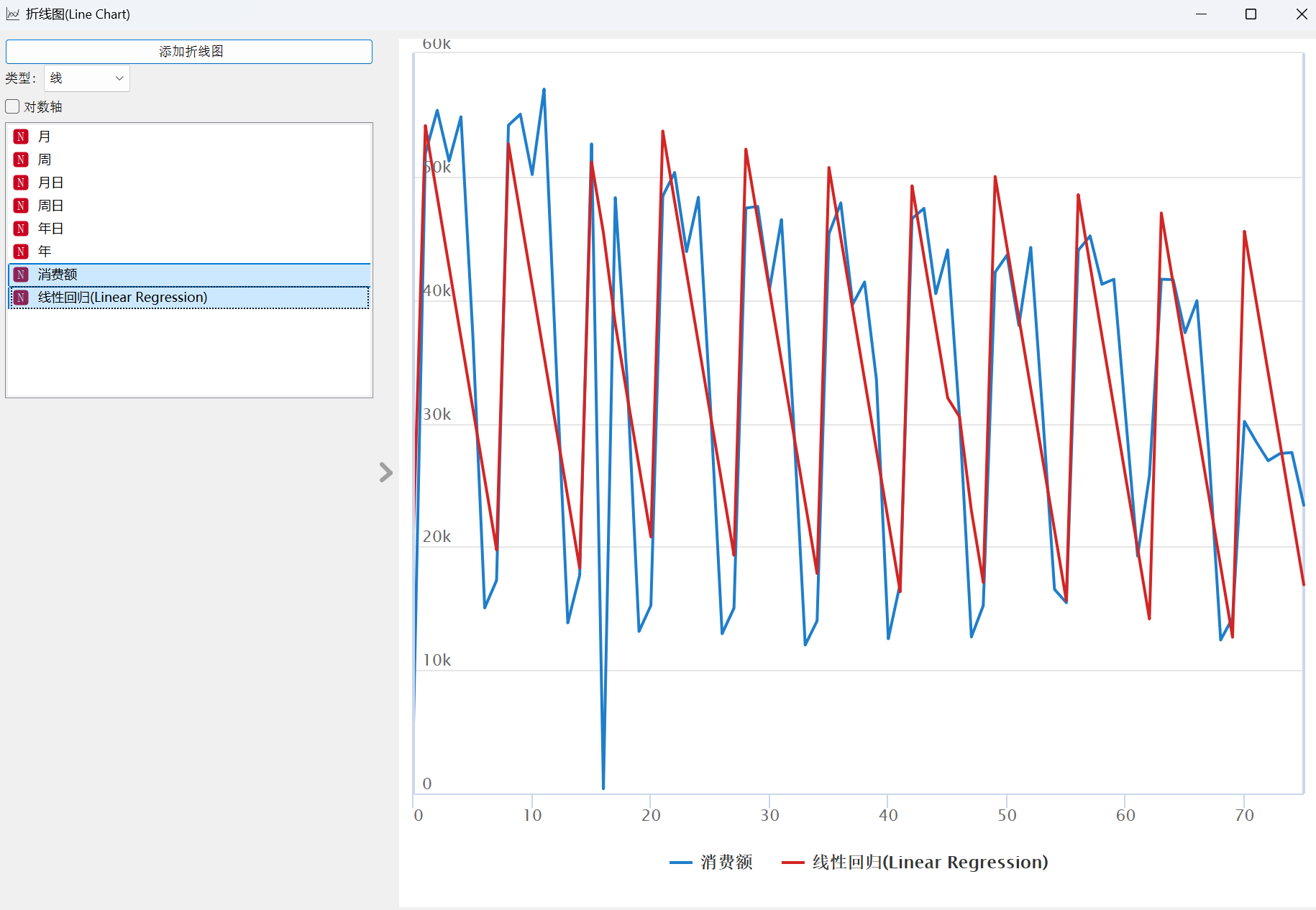Toggle the 线性回归(Linear Regression) legend entry

[915, 862]
